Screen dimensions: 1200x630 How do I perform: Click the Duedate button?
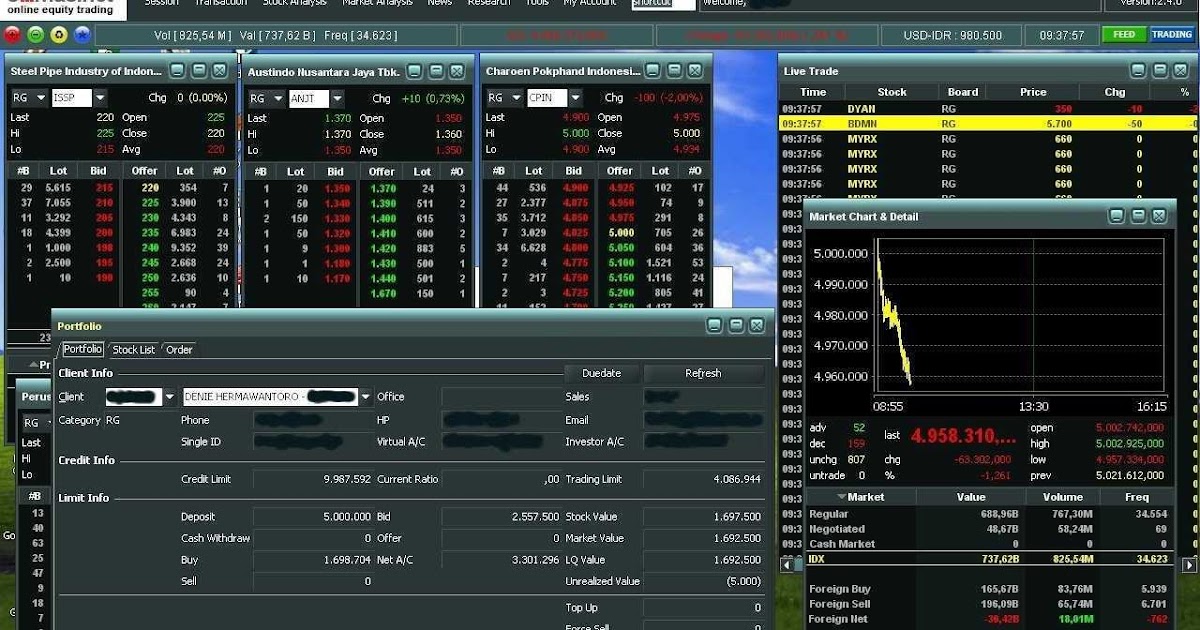[601, 373]
